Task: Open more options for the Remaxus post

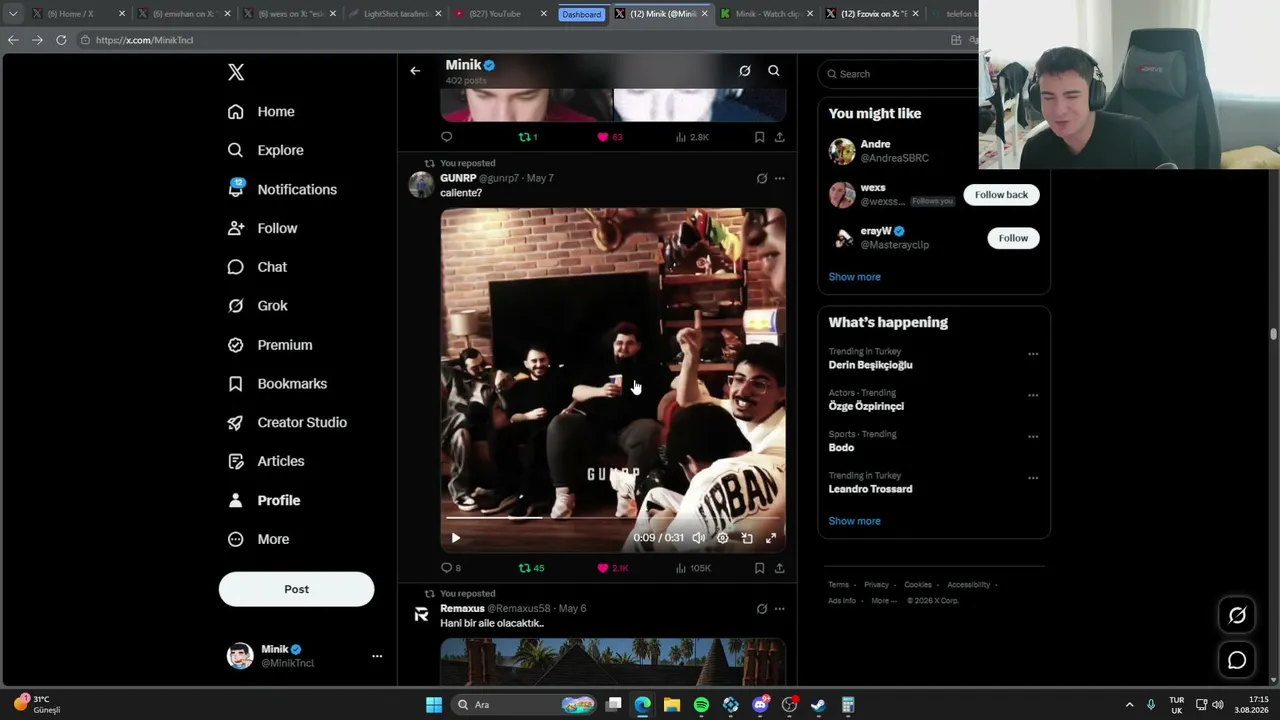Action: coord(780,609)
